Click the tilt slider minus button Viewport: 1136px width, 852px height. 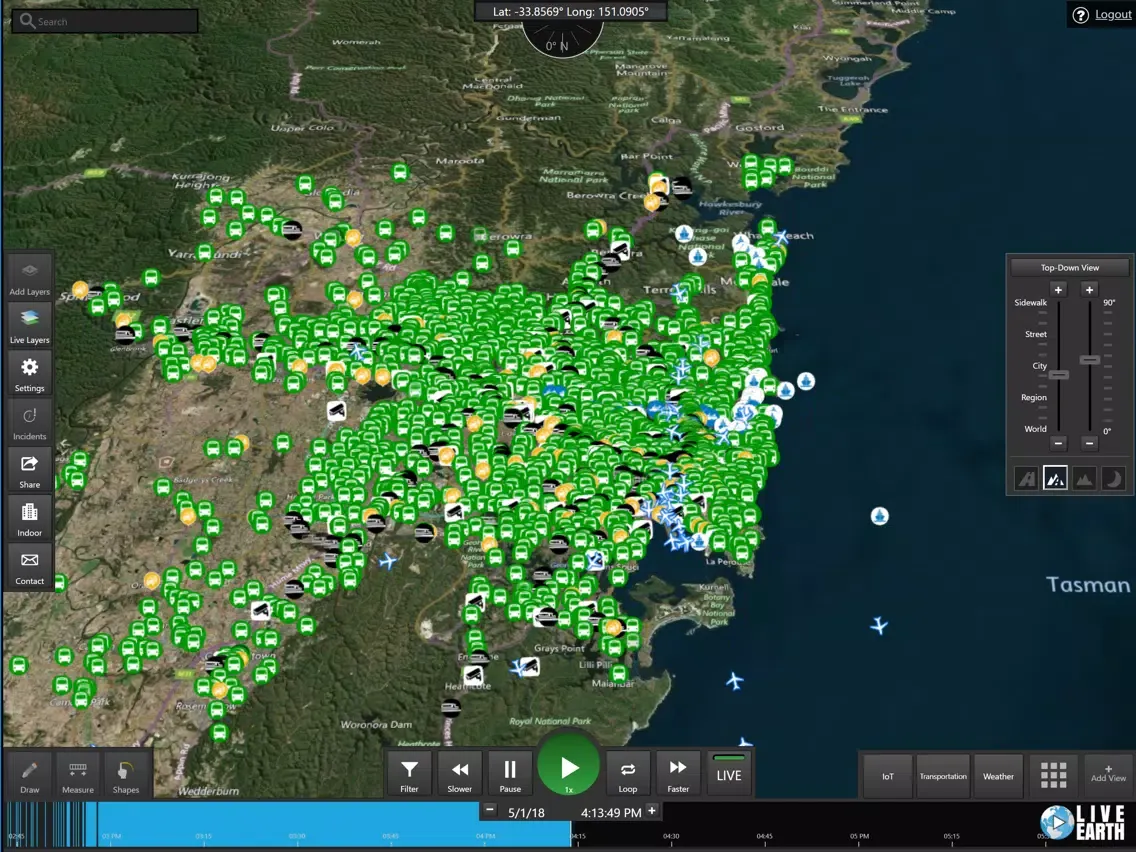tap(1089, 443)
